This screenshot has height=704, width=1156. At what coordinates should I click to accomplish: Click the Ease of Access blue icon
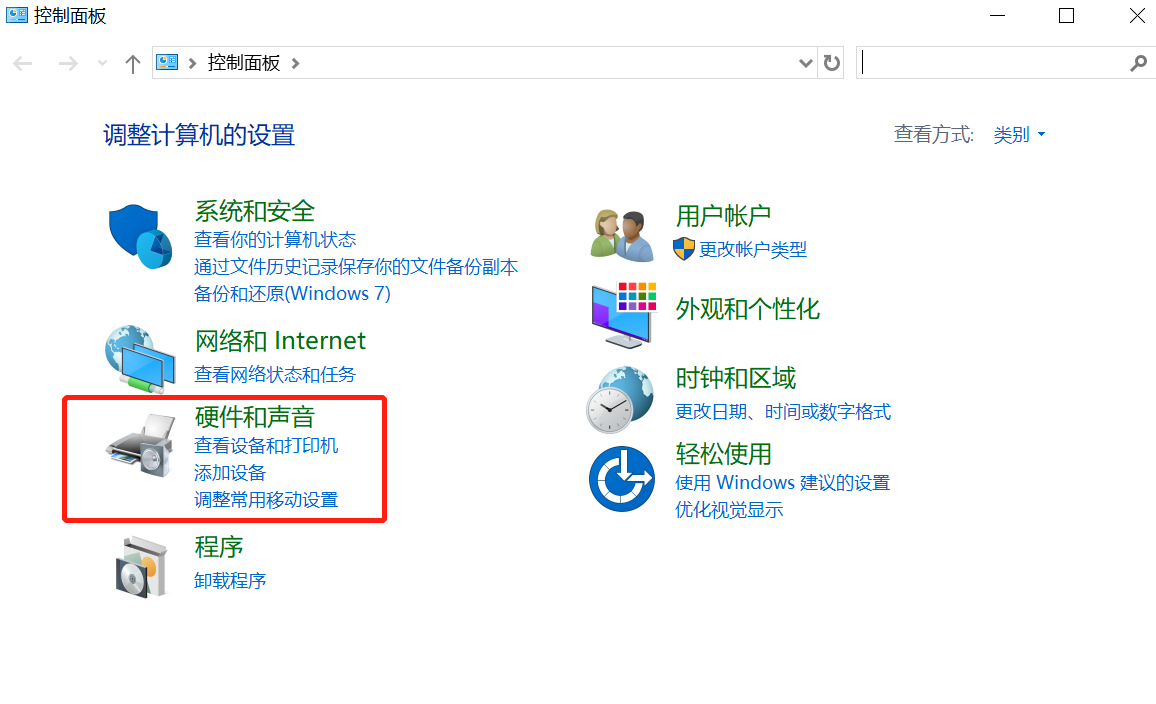click(620, 478)
